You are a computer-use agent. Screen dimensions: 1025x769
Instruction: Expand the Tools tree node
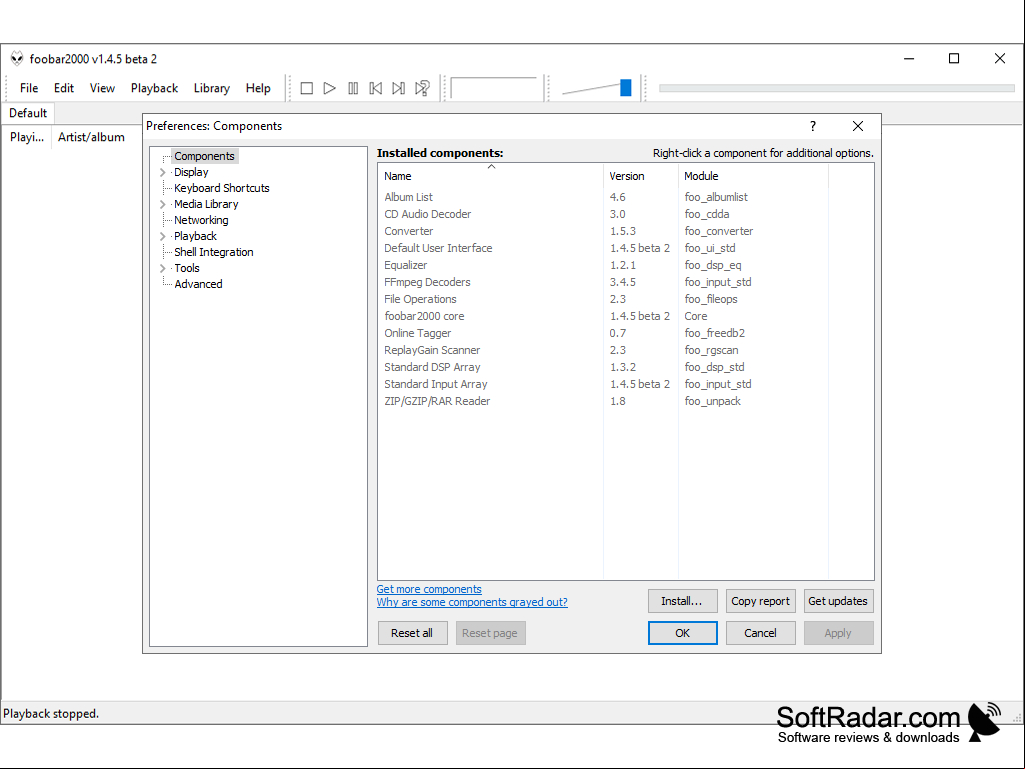coord(163,269)
